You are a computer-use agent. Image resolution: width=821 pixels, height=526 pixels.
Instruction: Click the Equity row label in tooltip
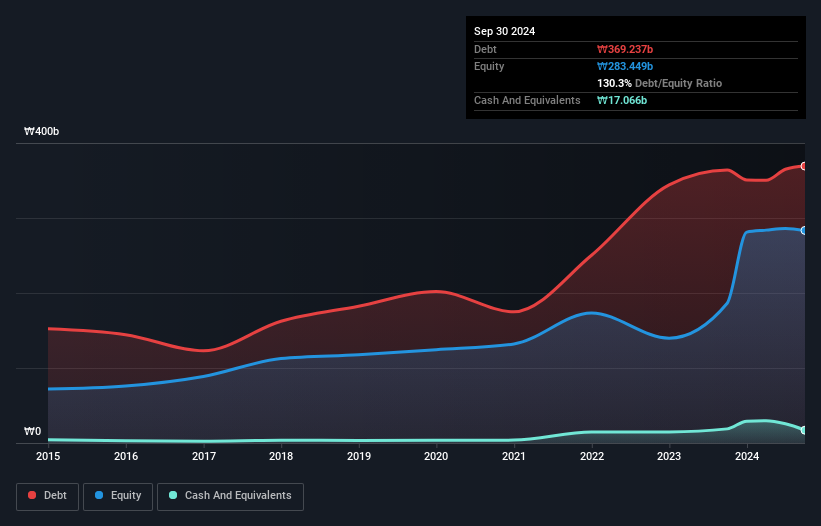(489, 66)
